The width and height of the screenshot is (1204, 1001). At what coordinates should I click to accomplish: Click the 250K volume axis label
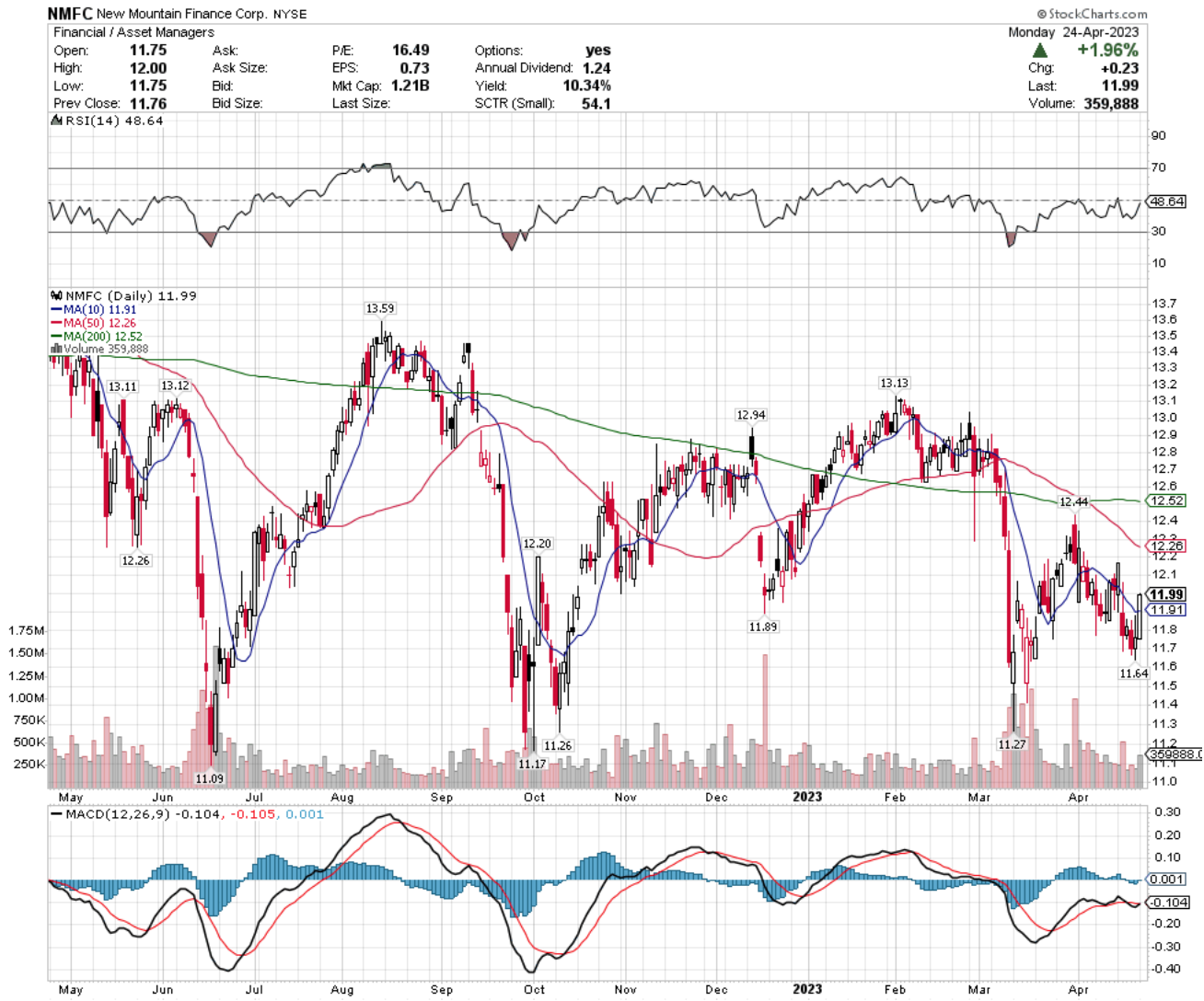pos(29,765)
